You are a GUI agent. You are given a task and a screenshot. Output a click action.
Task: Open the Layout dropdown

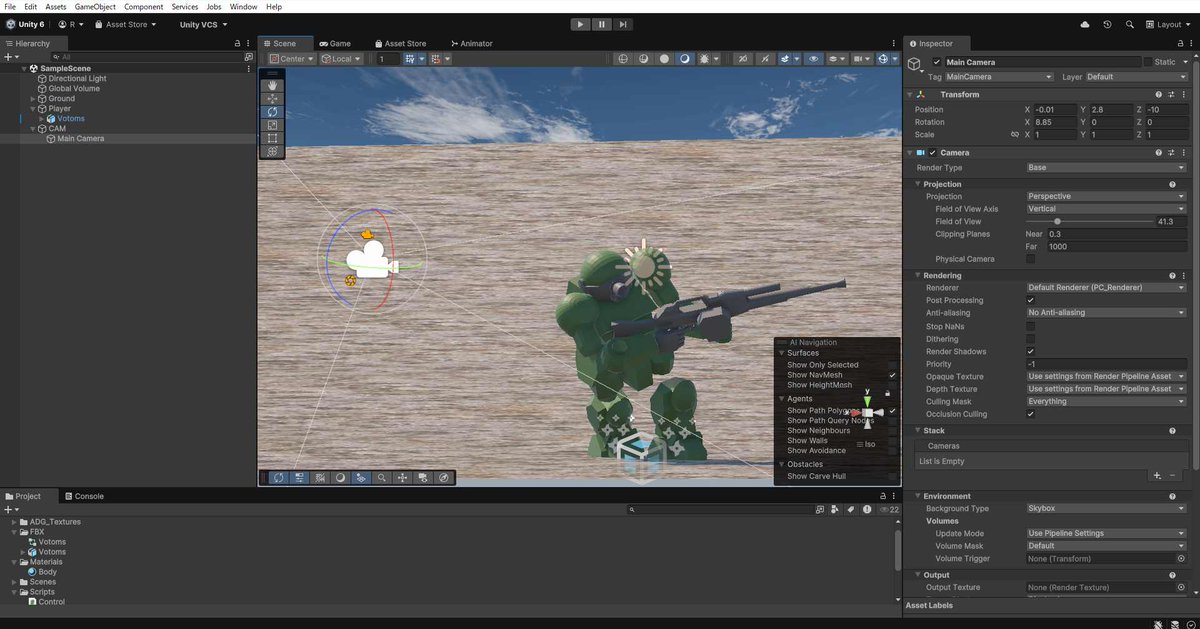tap(1167, 24)
